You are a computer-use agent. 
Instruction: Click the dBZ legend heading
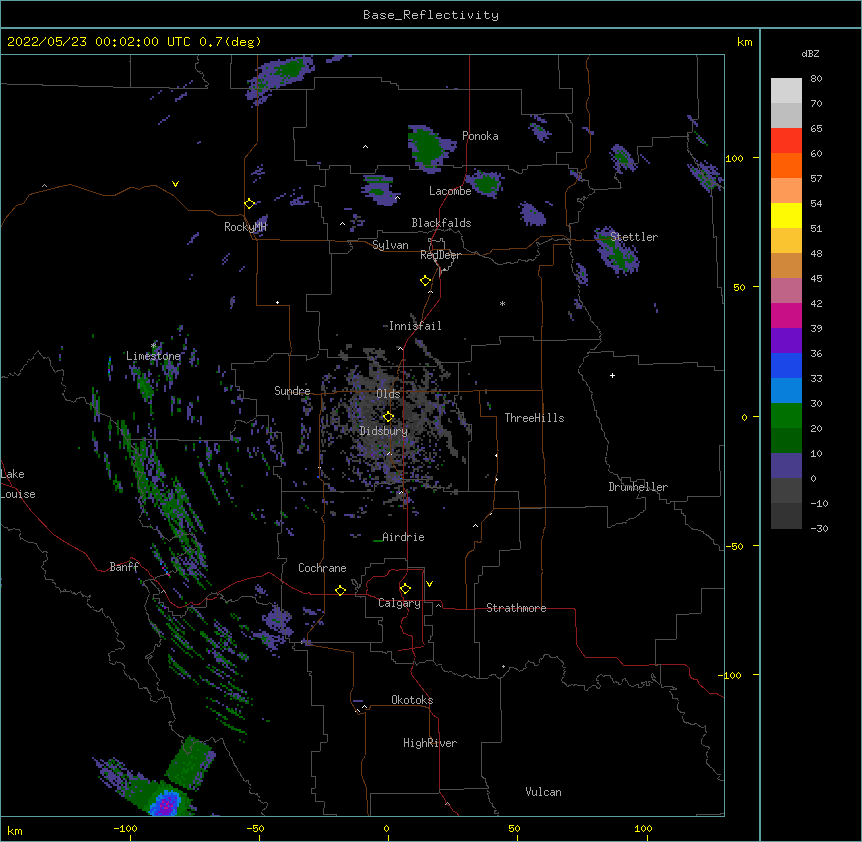tap(810, 53)
